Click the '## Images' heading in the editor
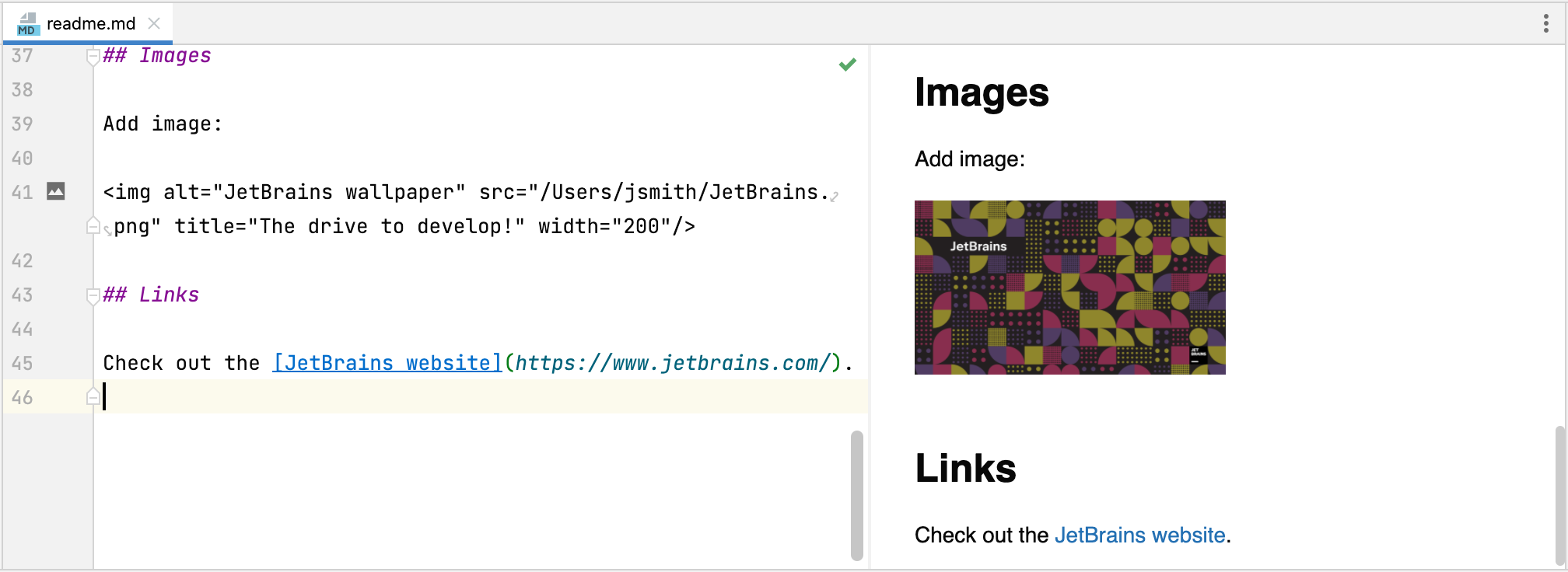 pyautogui.click(x=157, y=56)
